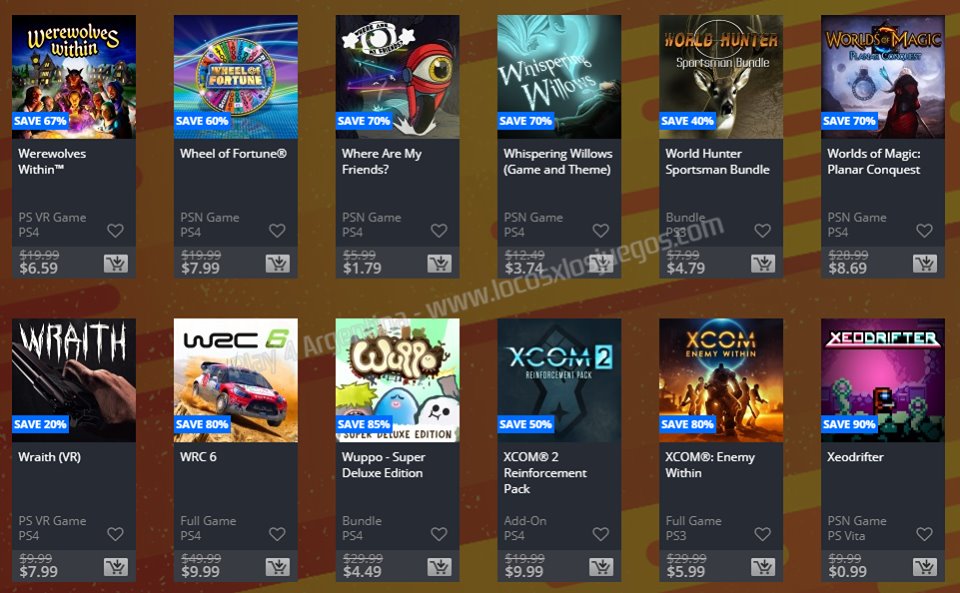Favorite XCOM 2 Reinforcement Pack with heart
The image size is (960, 593).
pos(601,534)
